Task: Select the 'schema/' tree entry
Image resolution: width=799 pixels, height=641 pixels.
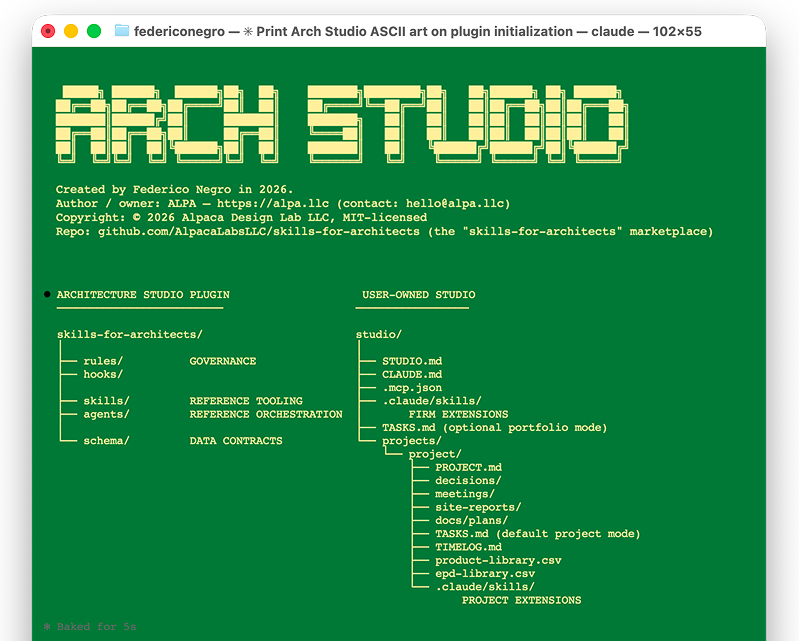Action: 106,441
